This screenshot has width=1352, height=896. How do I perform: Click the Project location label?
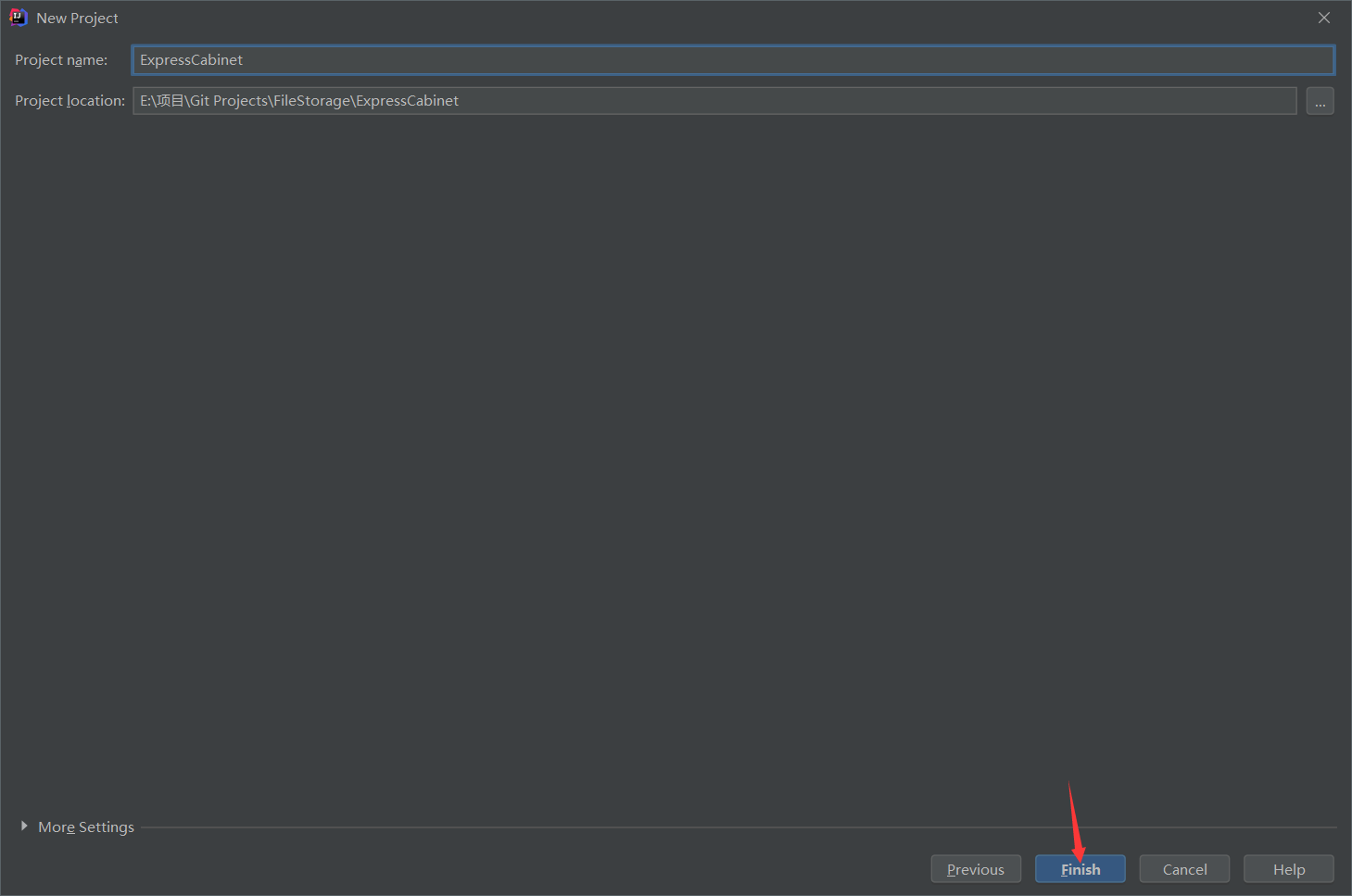point(69,100)
